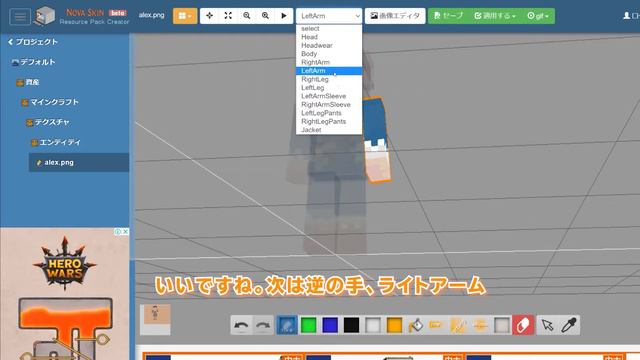Expand the 資産 folder
Image resolution: width=640 pixels, height=360 pixels.
[x=28, y=82]
